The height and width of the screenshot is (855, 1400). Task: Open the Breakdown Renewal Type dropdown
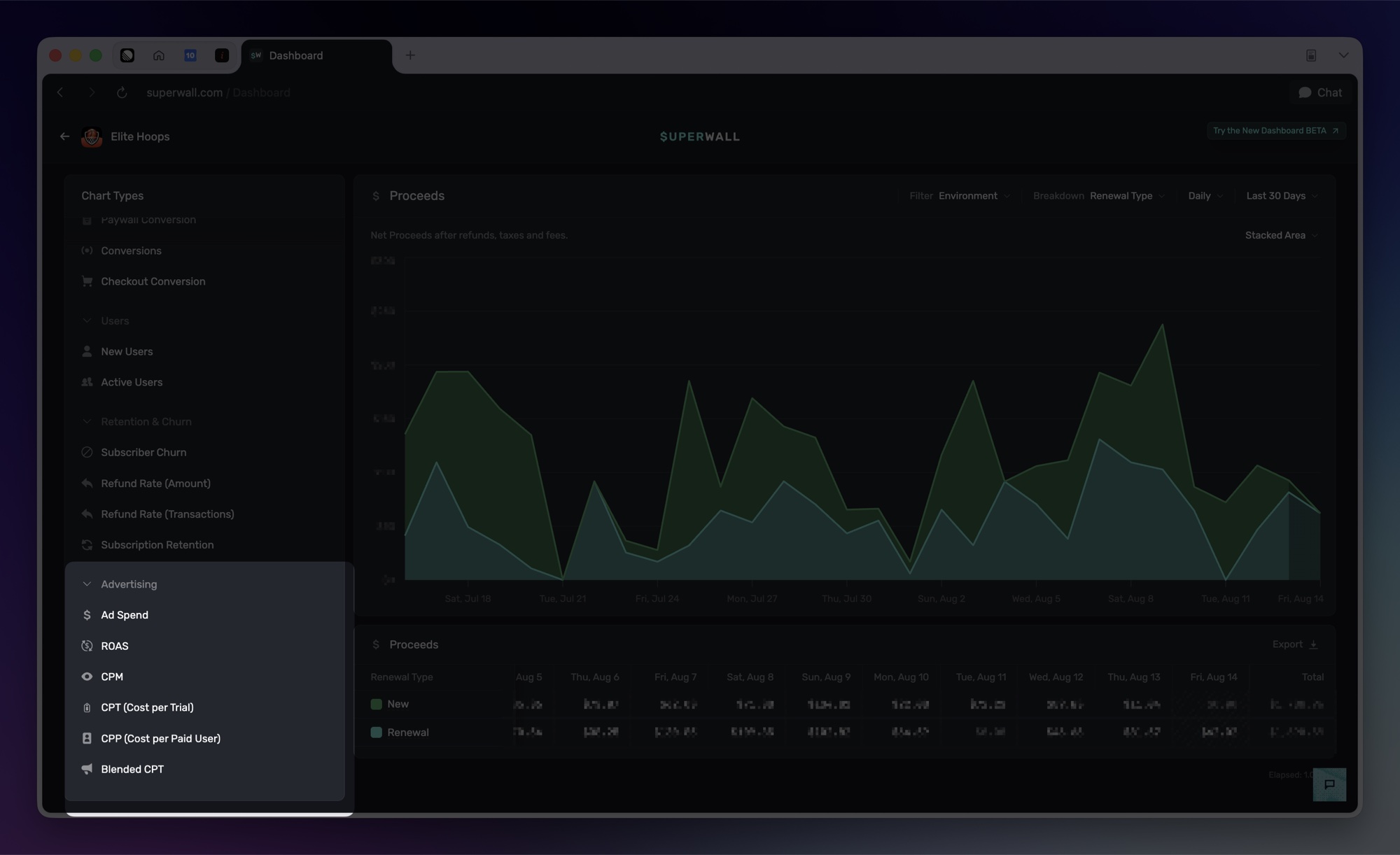click(x=1099, y=196)
